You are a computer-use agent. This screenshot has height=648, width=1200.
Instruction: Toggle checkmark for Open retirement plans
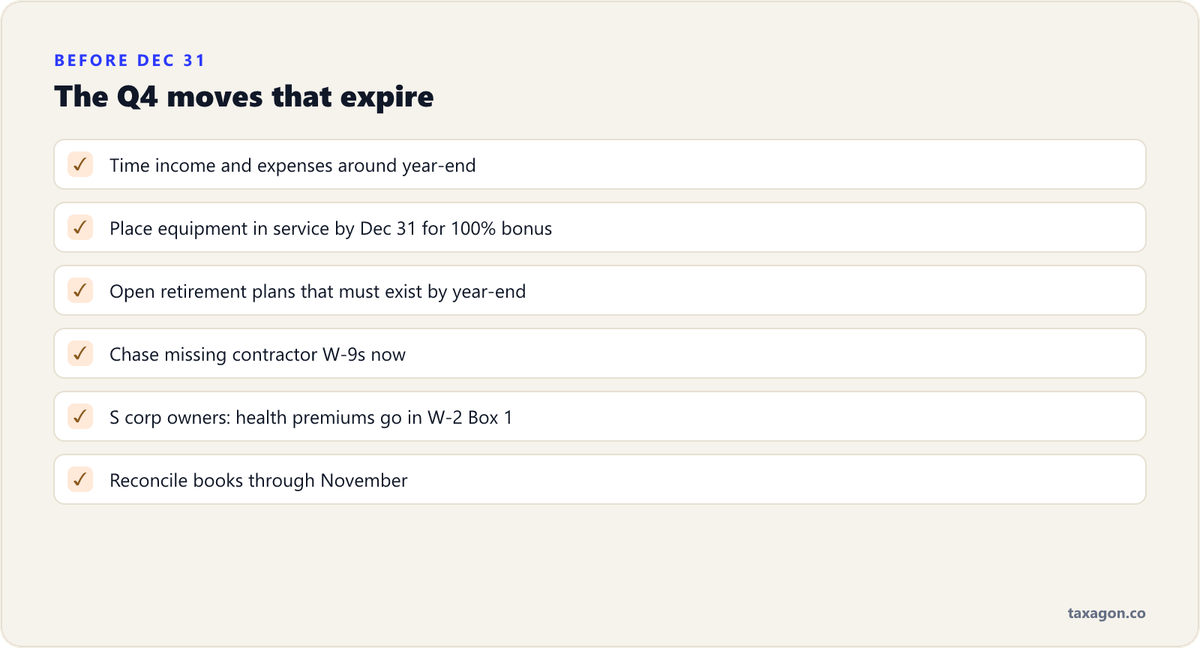click(80, 290)
